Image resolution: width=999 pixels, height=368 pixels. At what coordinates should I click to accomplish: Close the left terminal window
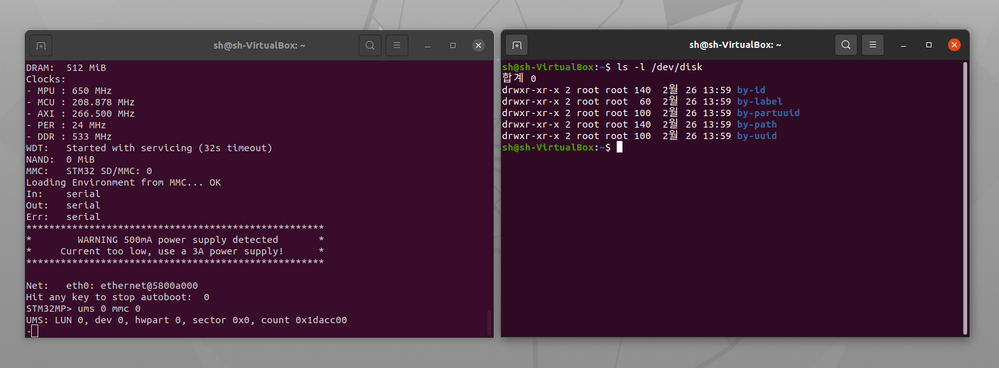(x=478, y=45)
